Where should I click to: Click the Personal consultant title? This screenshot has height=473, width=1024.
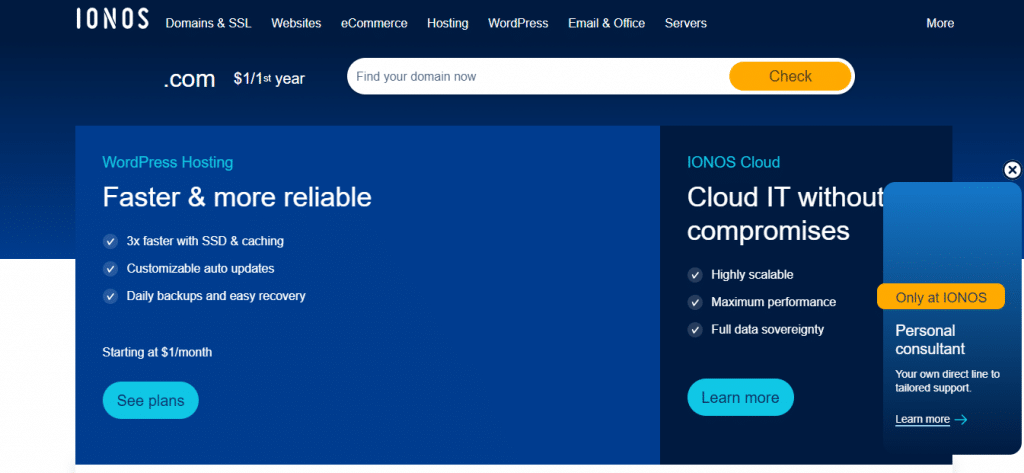click(930, 340)
